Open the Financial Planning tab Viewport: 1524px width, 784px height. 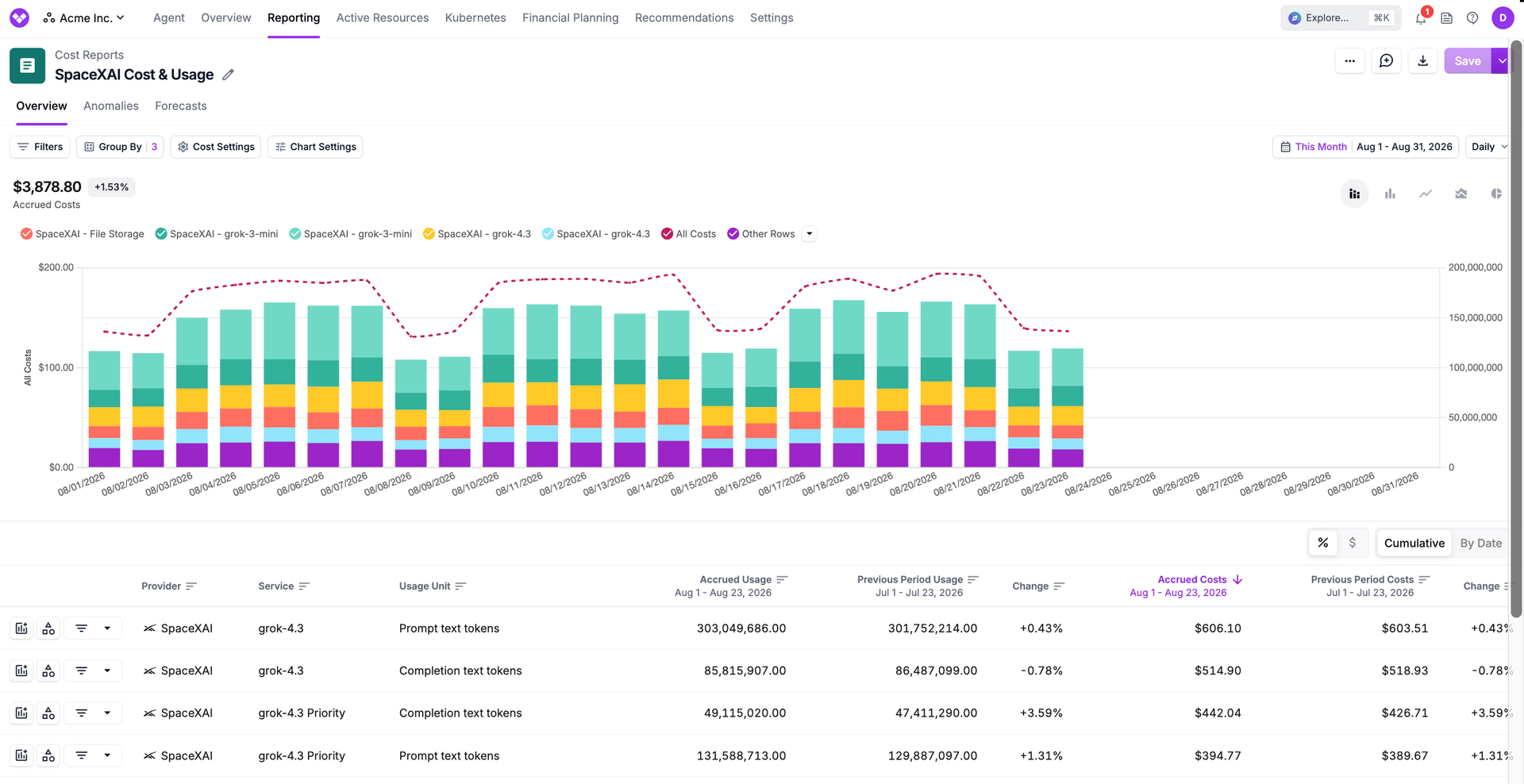point(571,18)
